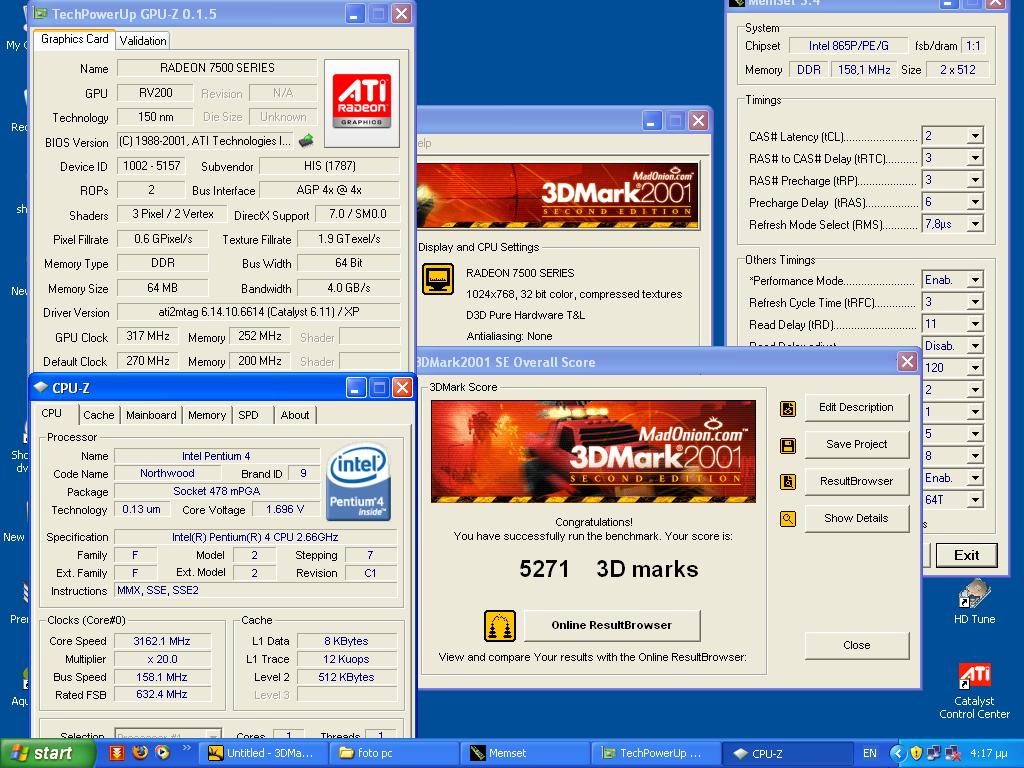The width and height of the screenshot is (1024, 768).
Task: Click the taskbar clock showing 4:17
Action: [x=988, y=753]
